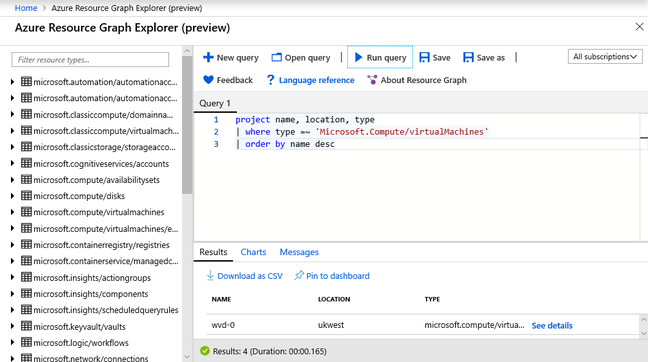Click Pin to dashboard link text
The image size is (648, 362).
[338, 276]
